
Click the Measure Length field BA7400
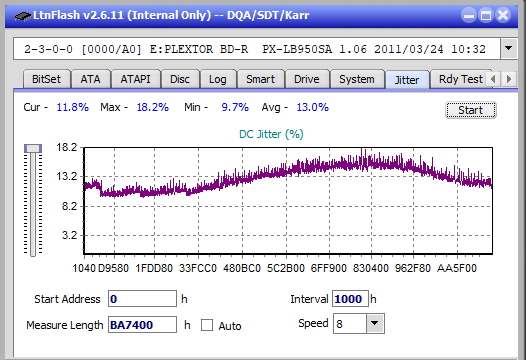click(x=142, y=325)
